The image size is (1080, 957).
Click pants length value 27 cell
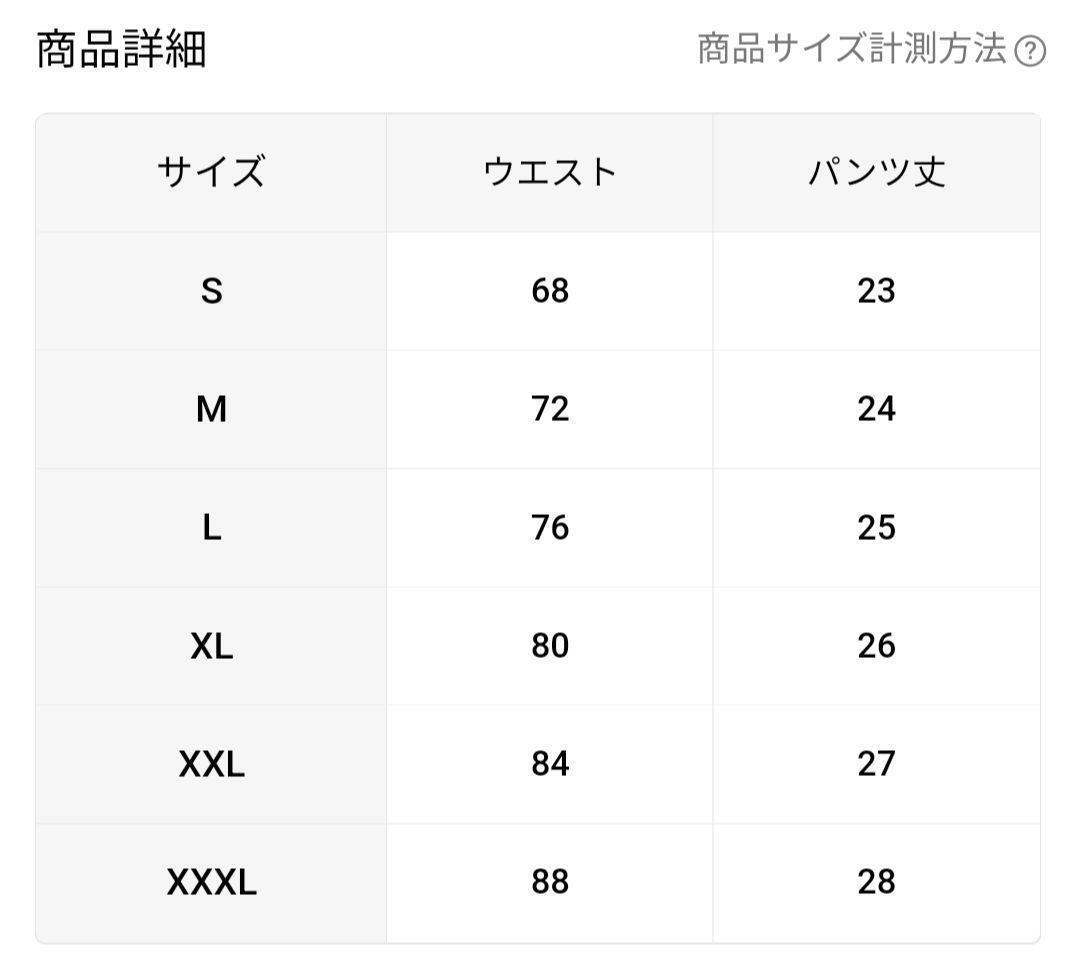pyautogui.click(x=876, y=764)
